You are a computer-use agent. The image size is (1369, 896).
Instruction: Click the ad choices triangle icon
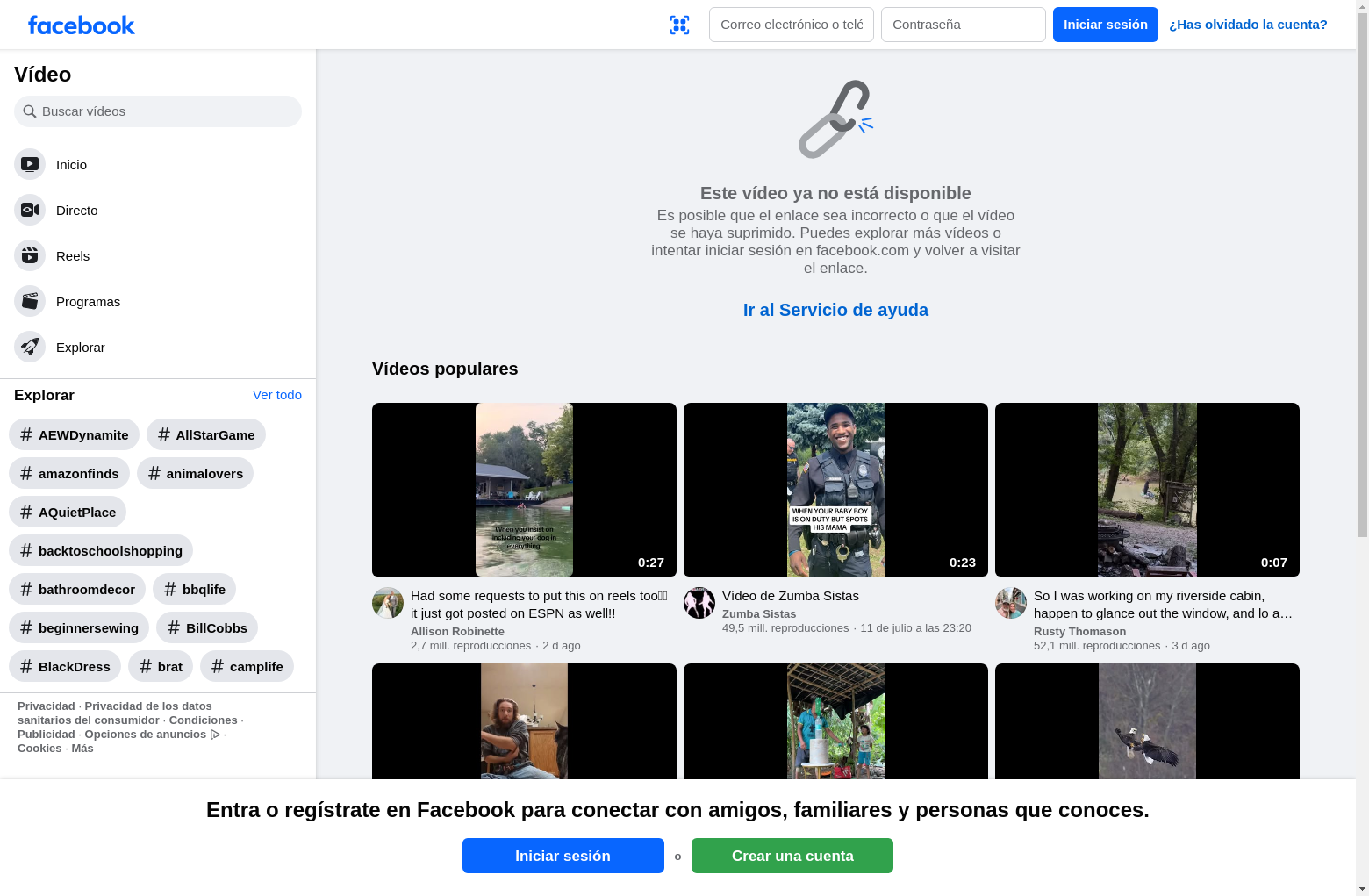pos(215,735)
